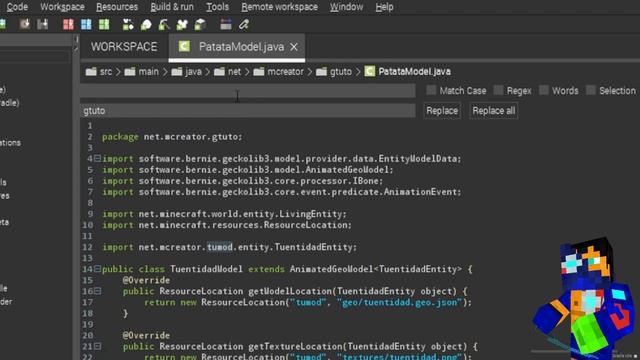Select the PatataModel.java tab
Viewport: 640px width, 360px height.
(x=237, y=47)
